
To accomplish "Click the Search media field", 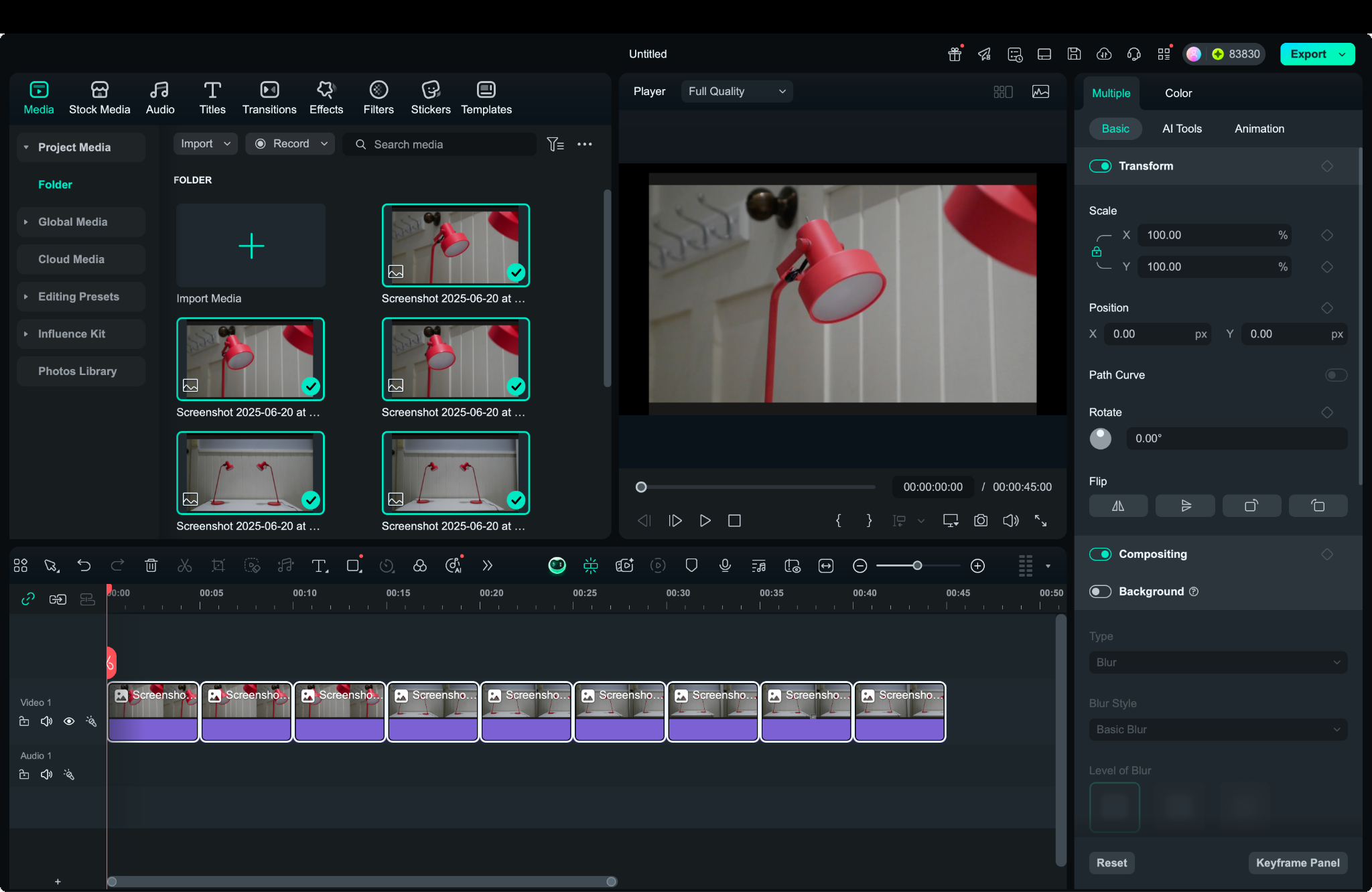I will (439, 144).
